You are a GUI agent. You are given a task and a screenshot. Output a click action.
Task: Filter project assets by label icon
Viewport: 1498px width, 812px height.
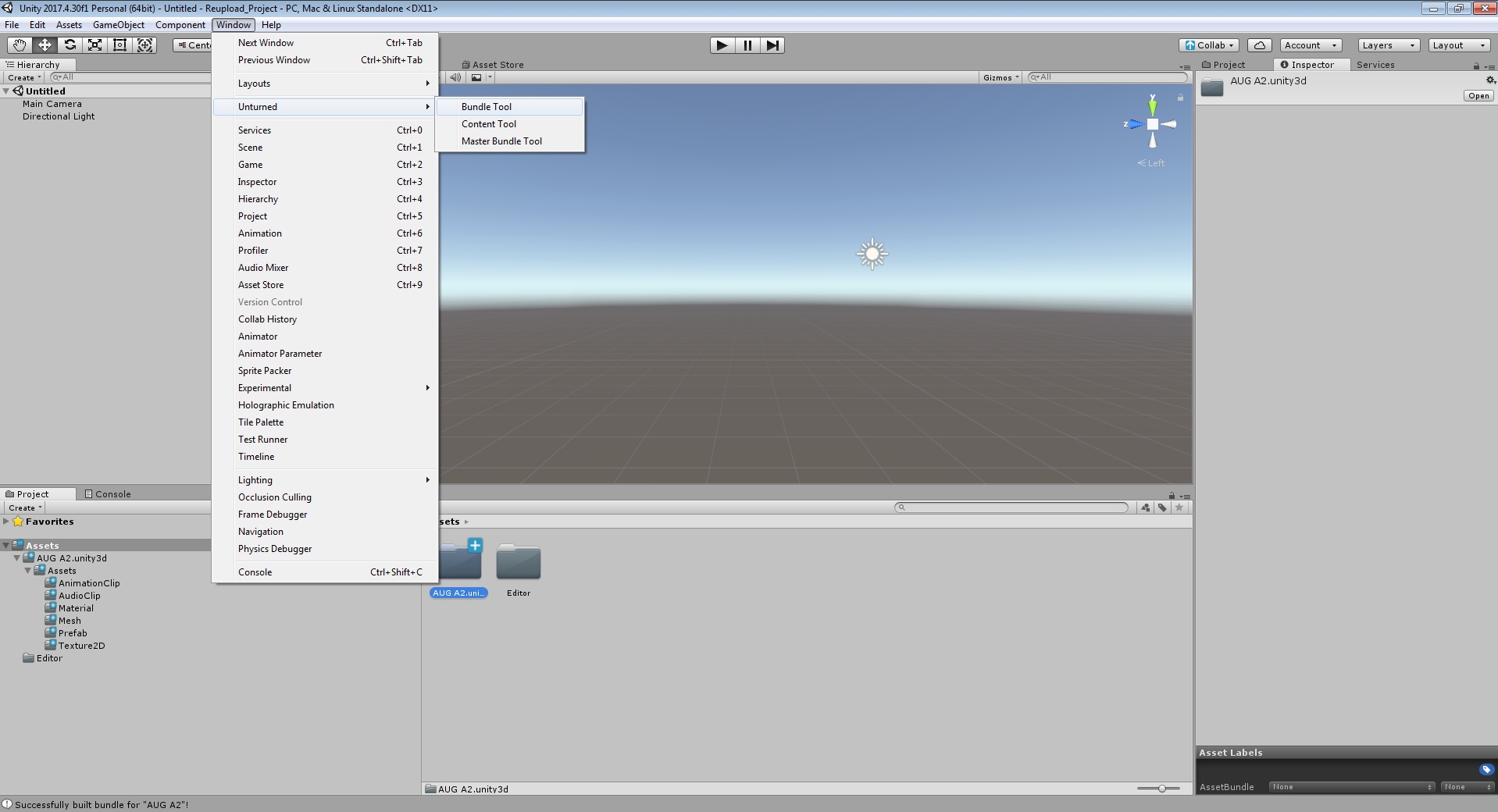(1162, 507)
